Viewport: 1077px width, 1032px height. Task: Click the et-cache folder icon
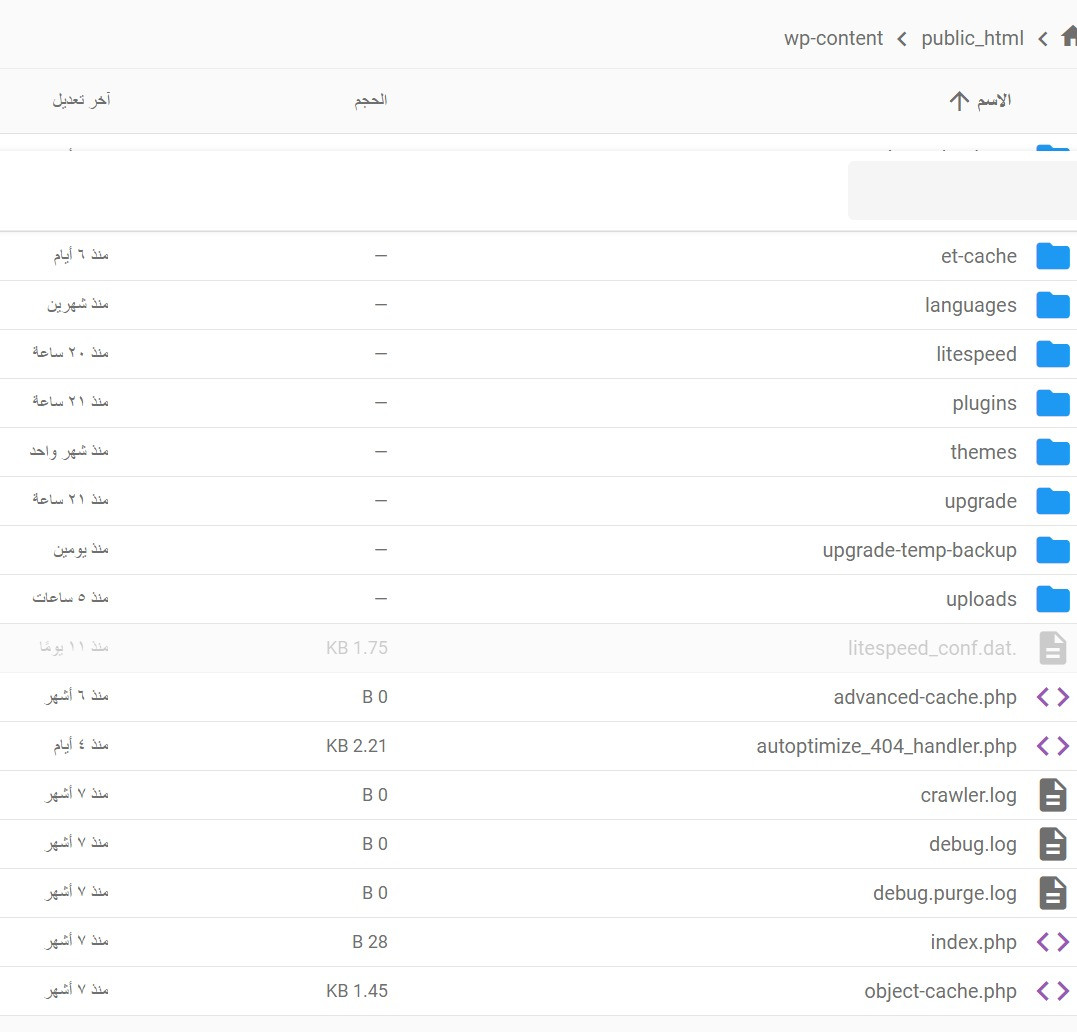(x=1052, y=256)
